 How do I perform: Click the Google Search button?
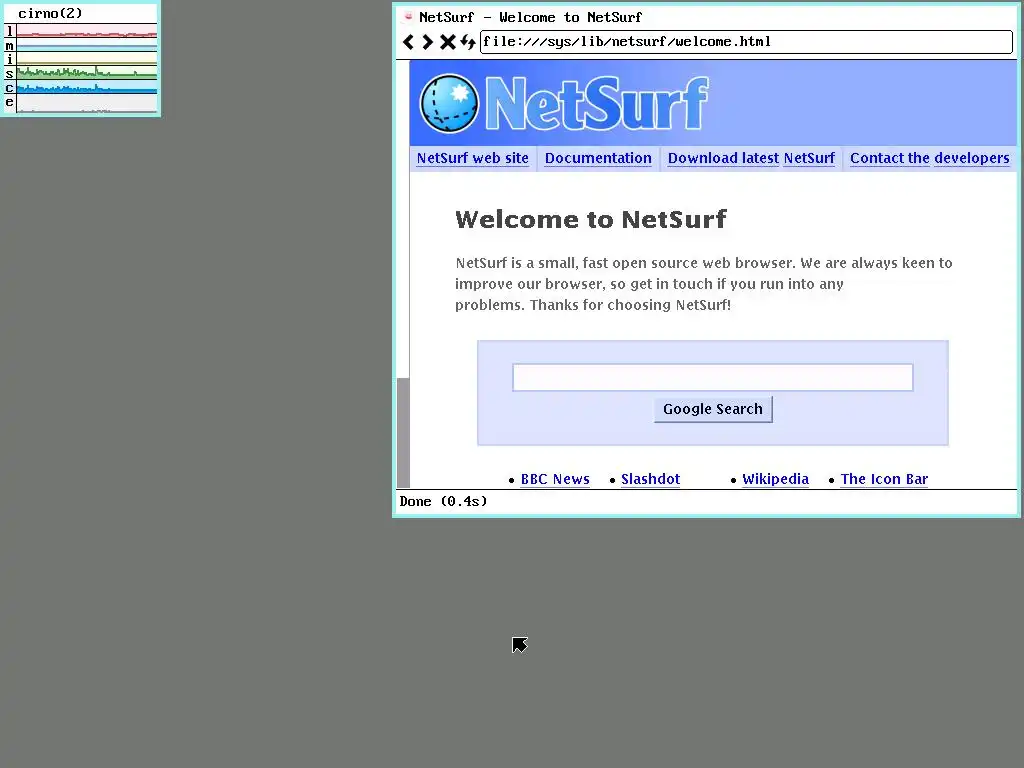[x=713, y=409]
